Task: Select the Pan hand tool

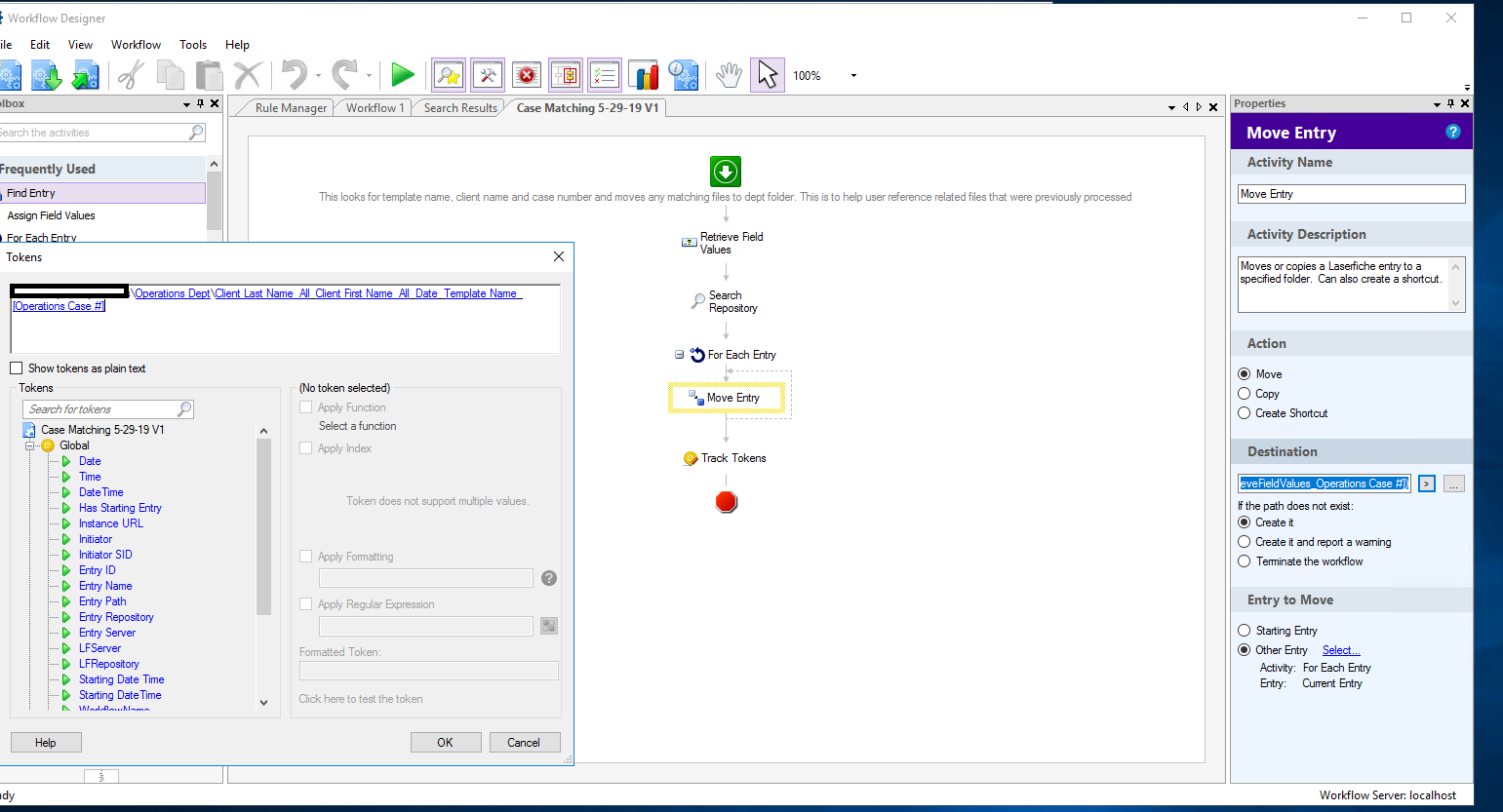Action: point(729,75)
